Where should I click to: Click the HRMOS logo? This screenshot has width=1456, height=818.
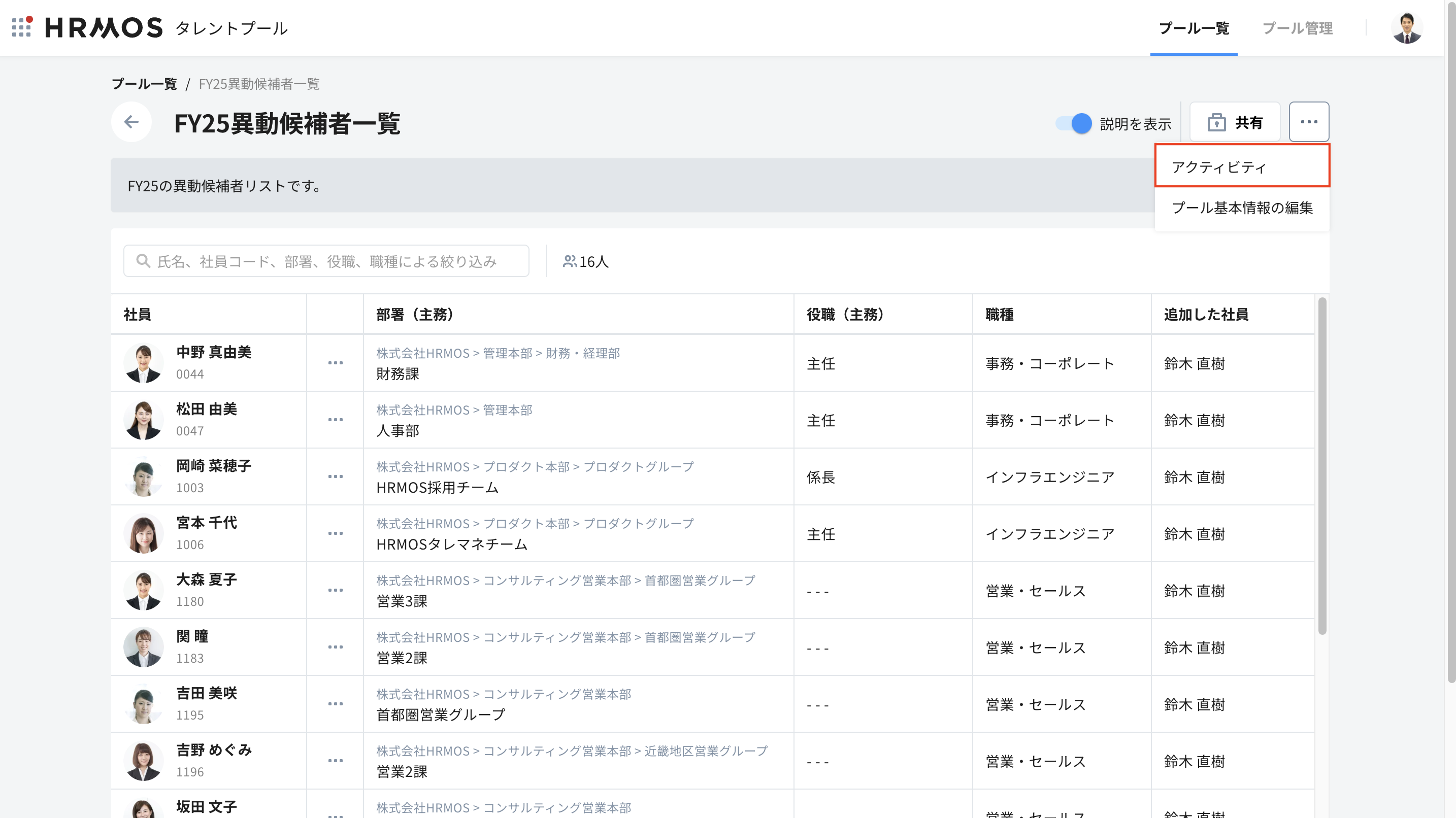(x=104, y=28)
